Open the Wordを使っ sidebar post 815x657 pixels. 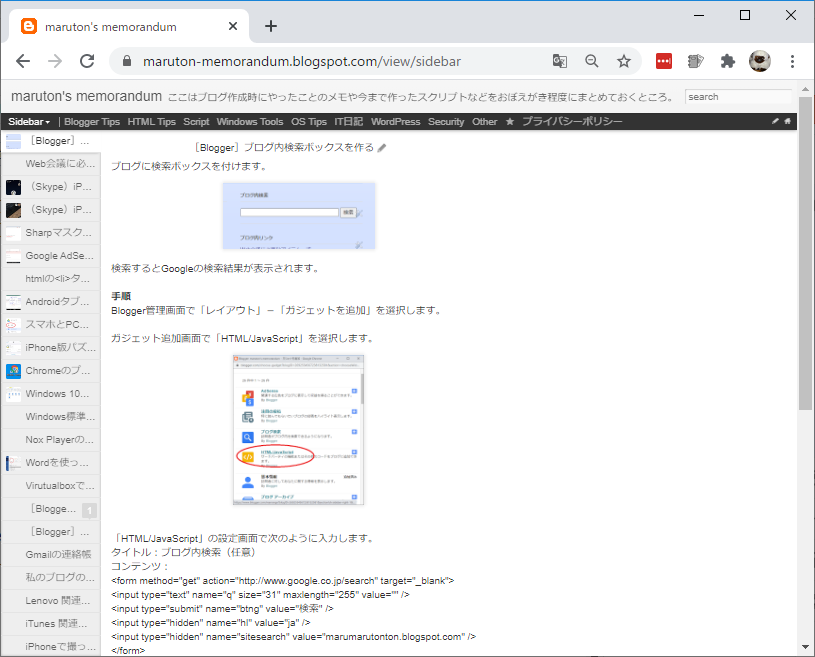[50, 463]
